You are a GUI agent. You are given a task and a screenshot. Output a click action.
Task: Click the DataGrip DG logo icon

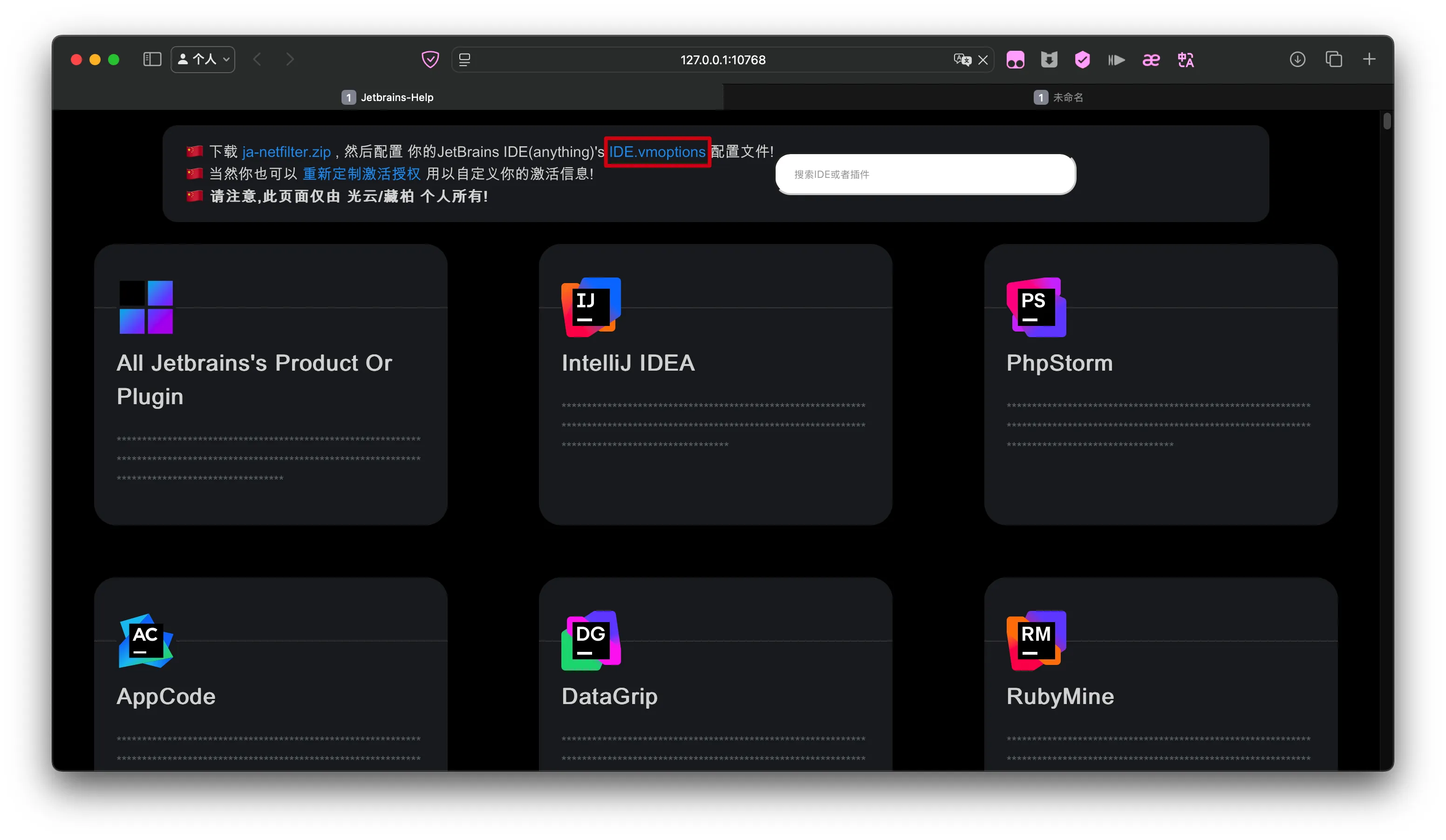point(590,640)
